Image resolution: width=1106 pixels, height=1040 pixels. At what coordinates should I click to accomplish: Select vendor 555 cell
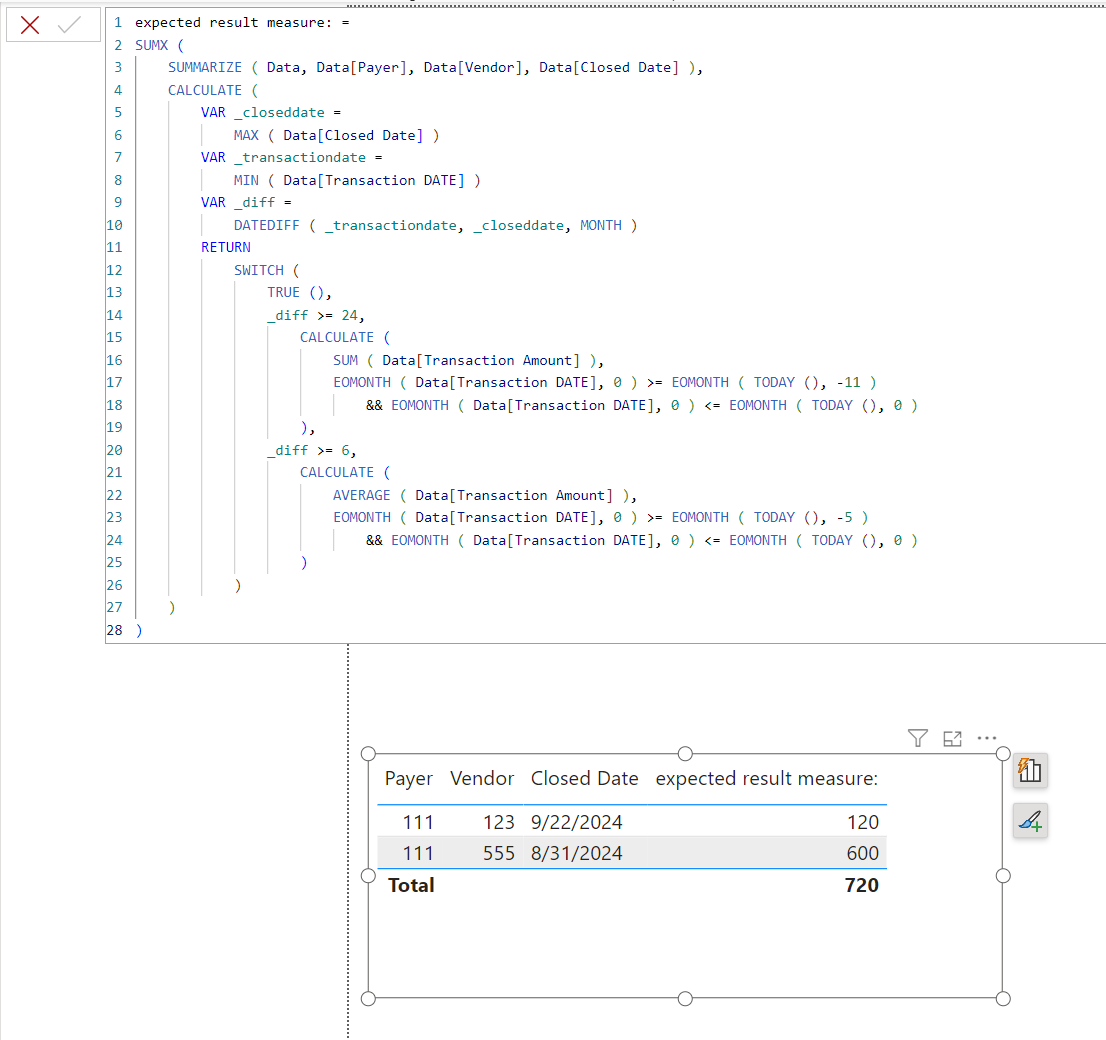click(x=499, y=853)
